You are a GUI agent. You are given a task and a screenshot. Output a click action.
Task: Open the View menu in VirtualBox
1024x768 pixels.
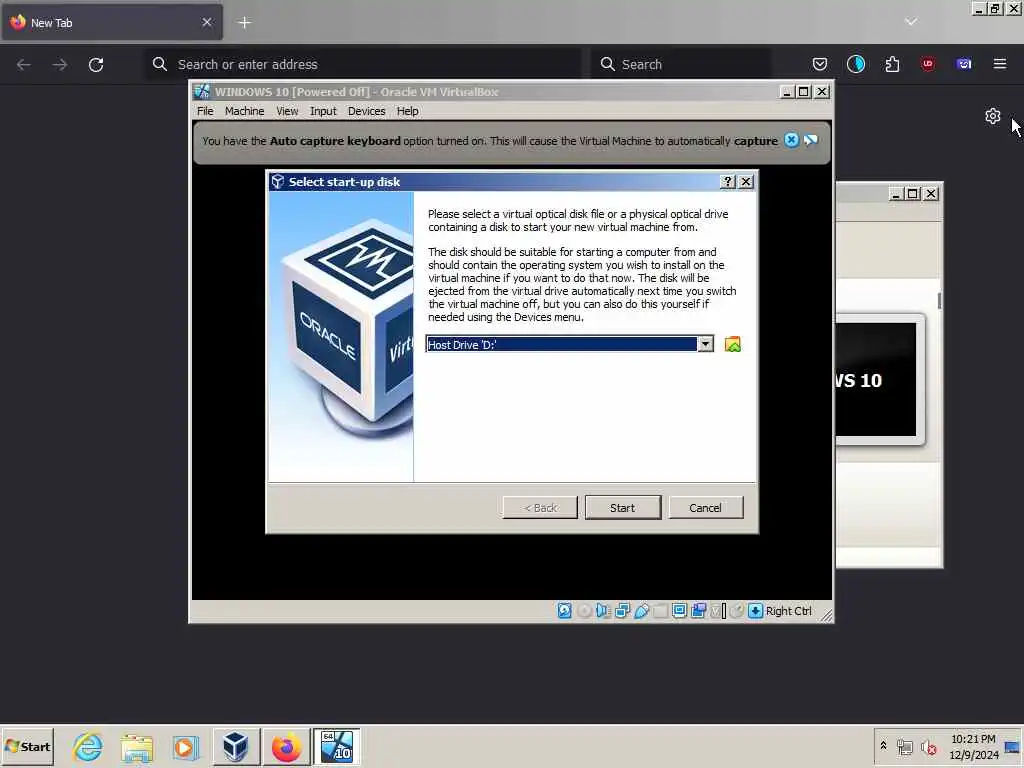pyautogui.click(x=287, y=111)
